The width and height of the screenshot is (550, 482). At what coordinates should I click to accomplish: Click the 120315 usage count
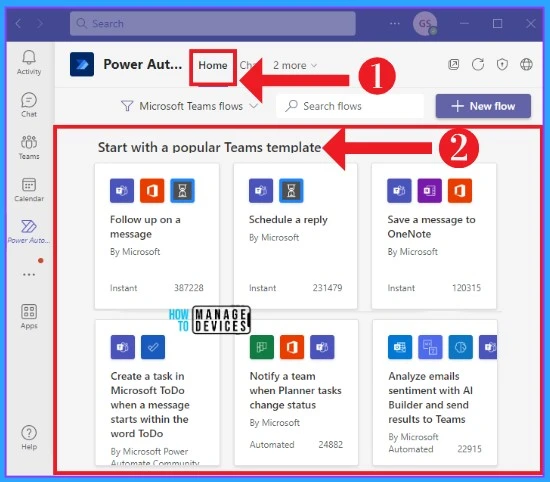pos(466,288)
